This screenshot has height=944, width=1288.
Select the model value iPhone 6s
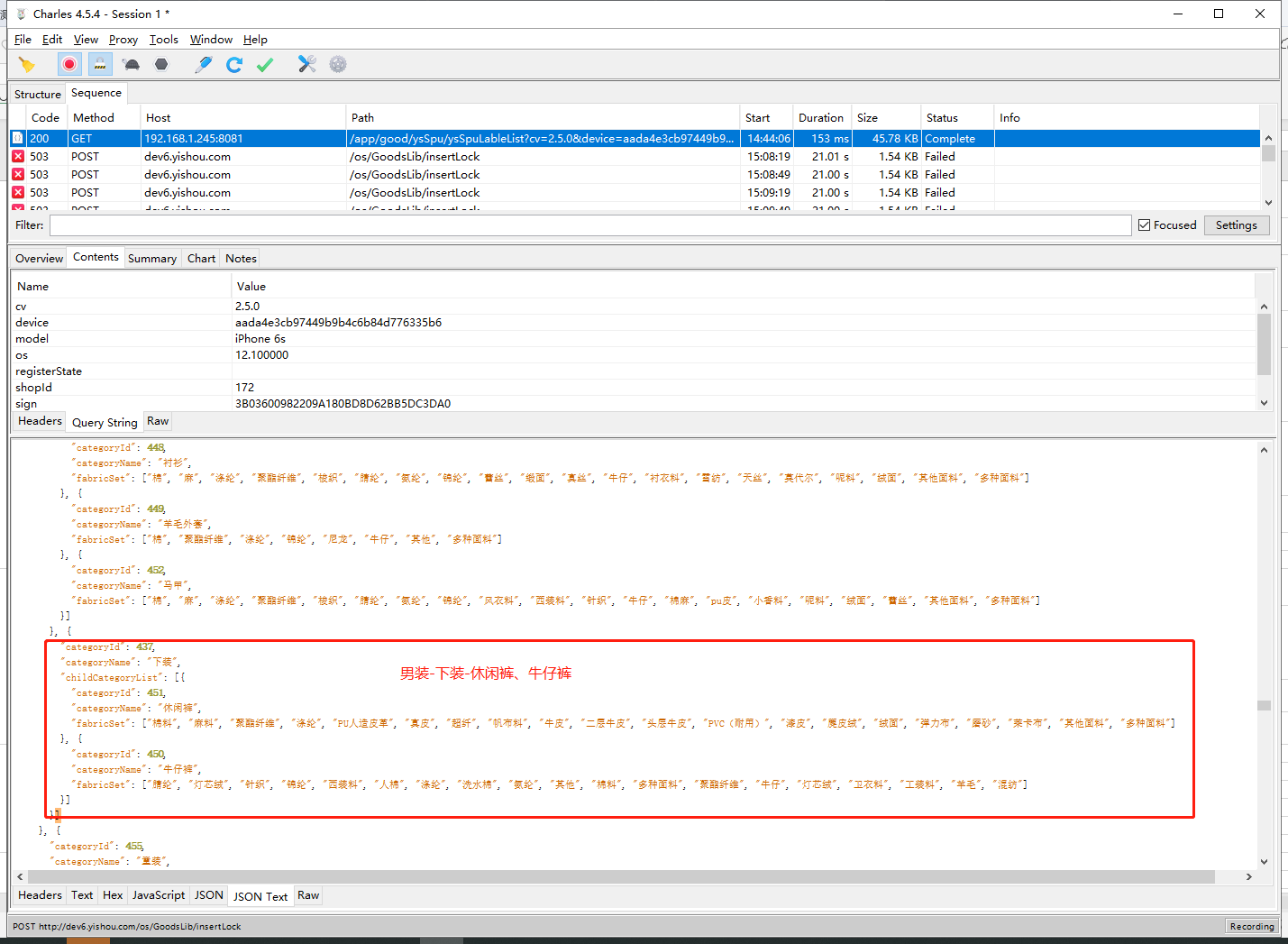point(260,338)
